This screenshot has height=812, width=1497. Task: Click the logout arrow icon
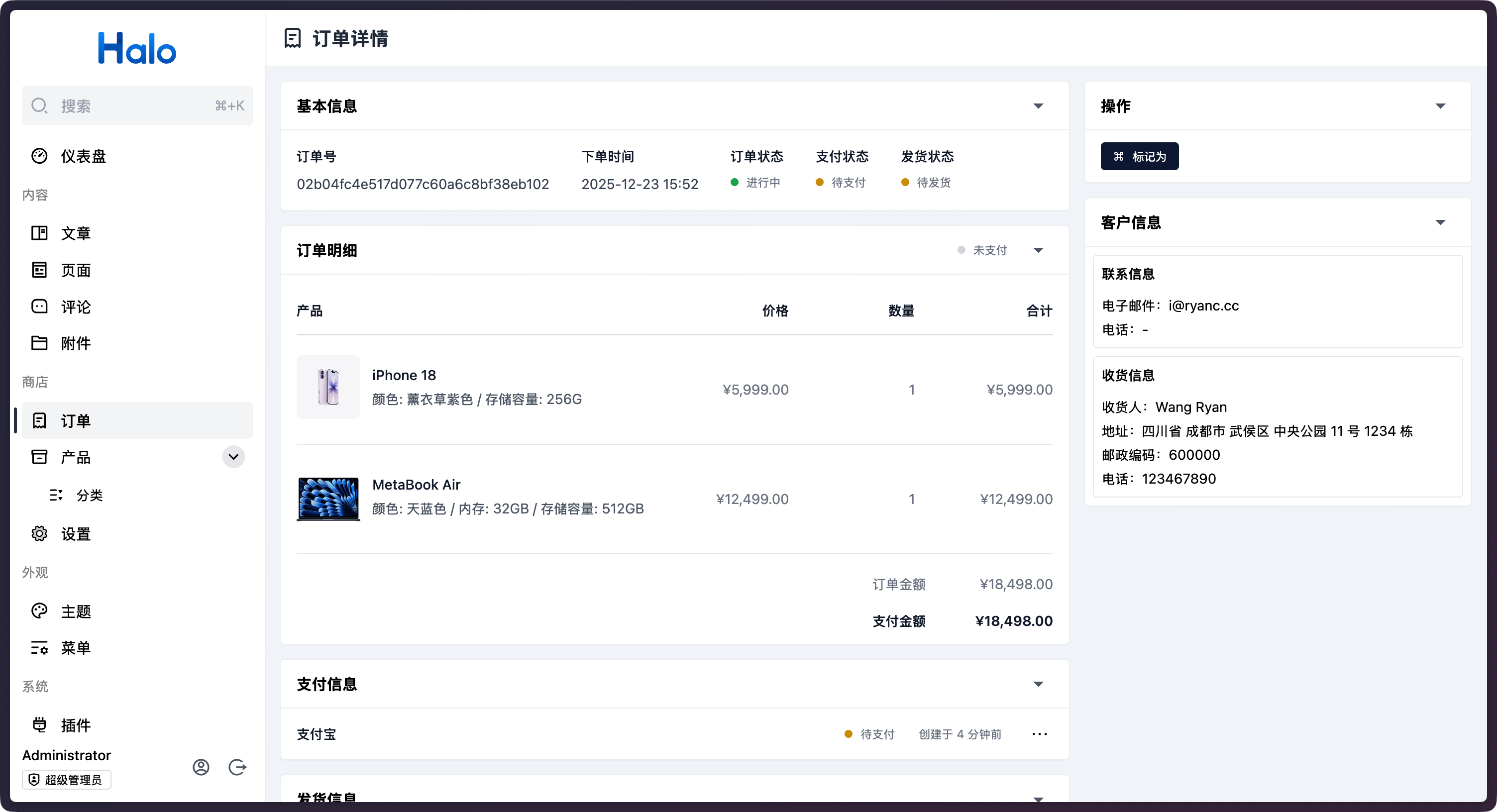coord(237,767)
